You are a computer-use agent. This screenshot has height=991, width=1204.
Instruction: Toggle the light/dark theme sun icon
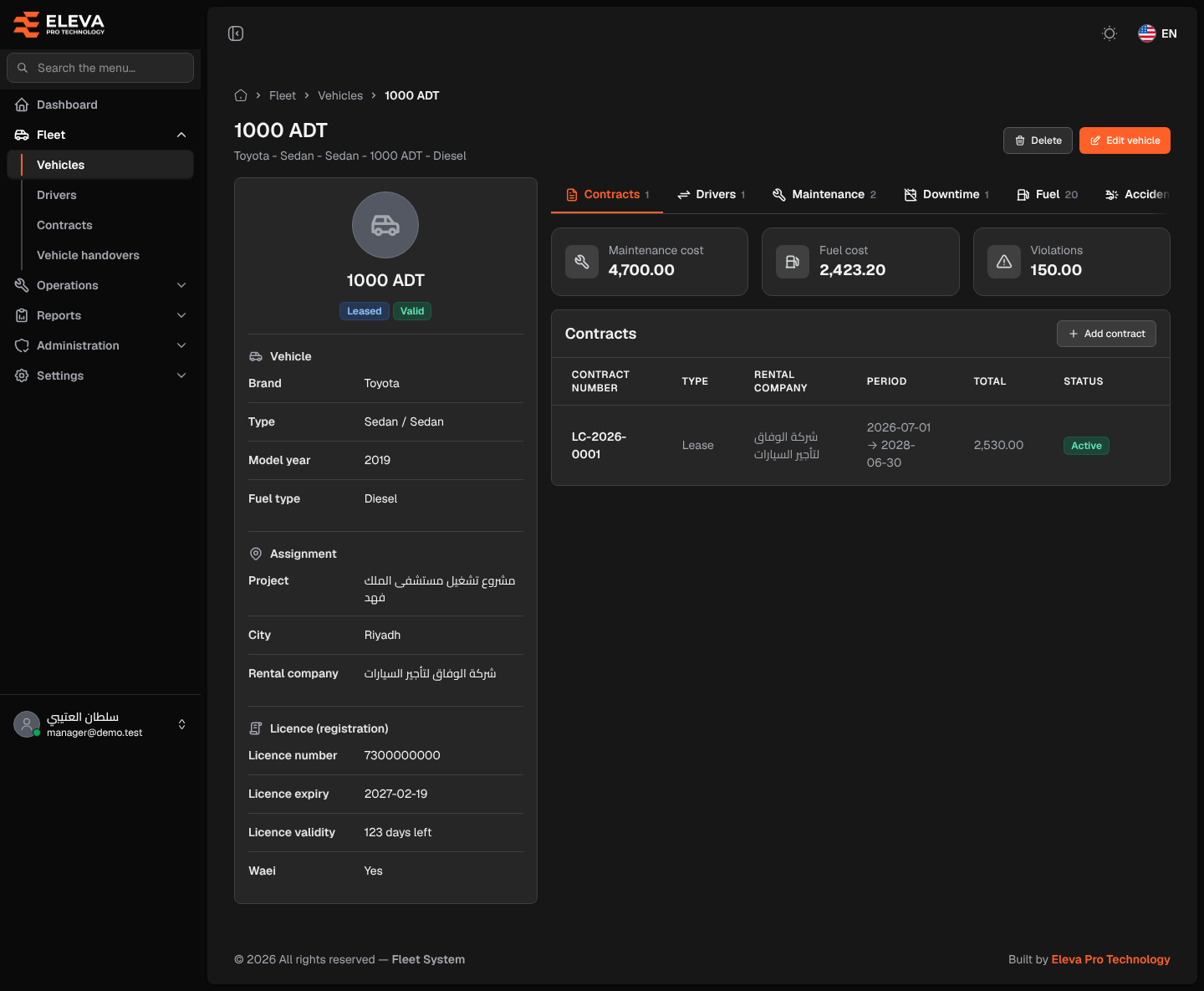pos(1110,33)
